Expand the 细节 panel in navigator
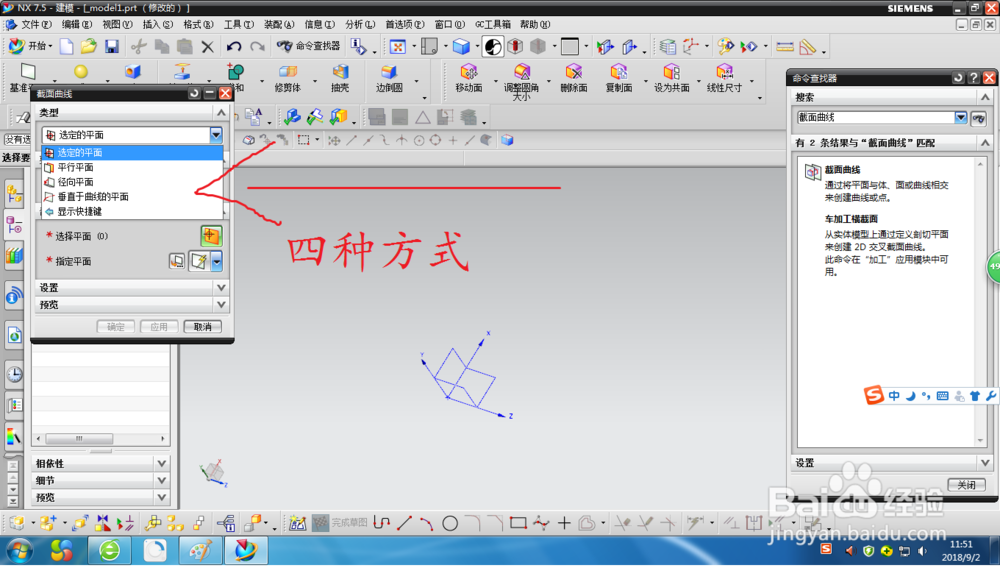The width and height of the screenshot is (1000, 568). point(100,481)
